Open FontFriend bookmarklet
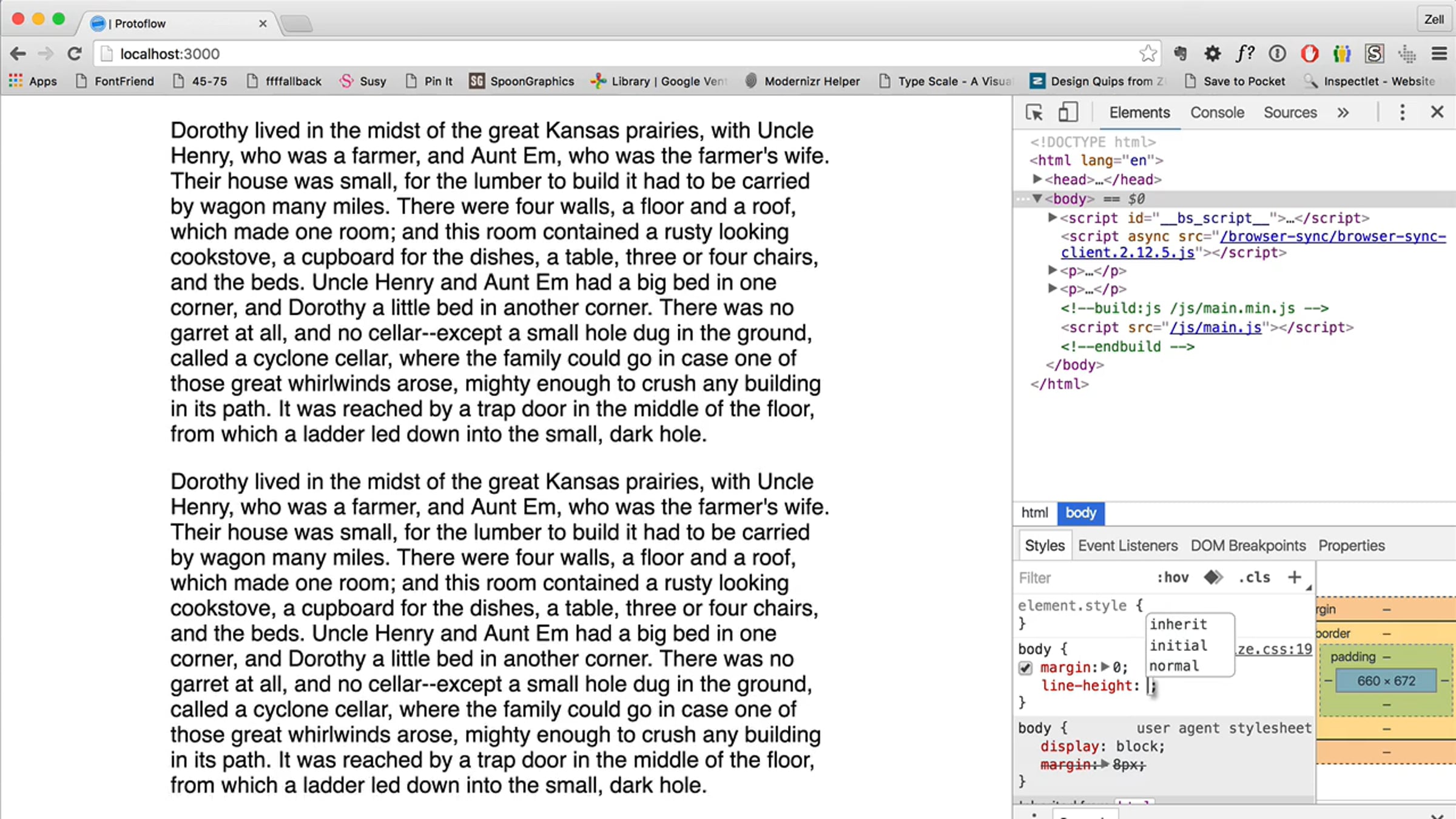 [115, 81]
